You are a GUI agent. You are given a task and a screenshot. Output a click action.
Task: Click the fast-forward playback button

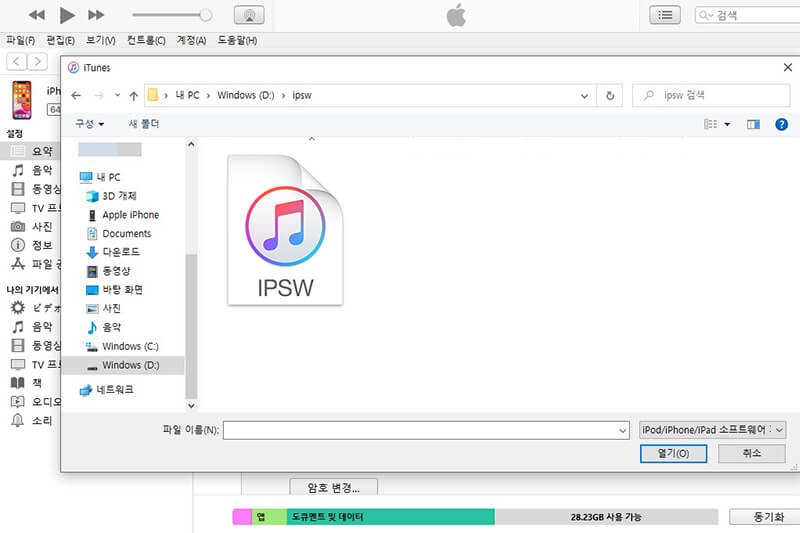[96, 15]
